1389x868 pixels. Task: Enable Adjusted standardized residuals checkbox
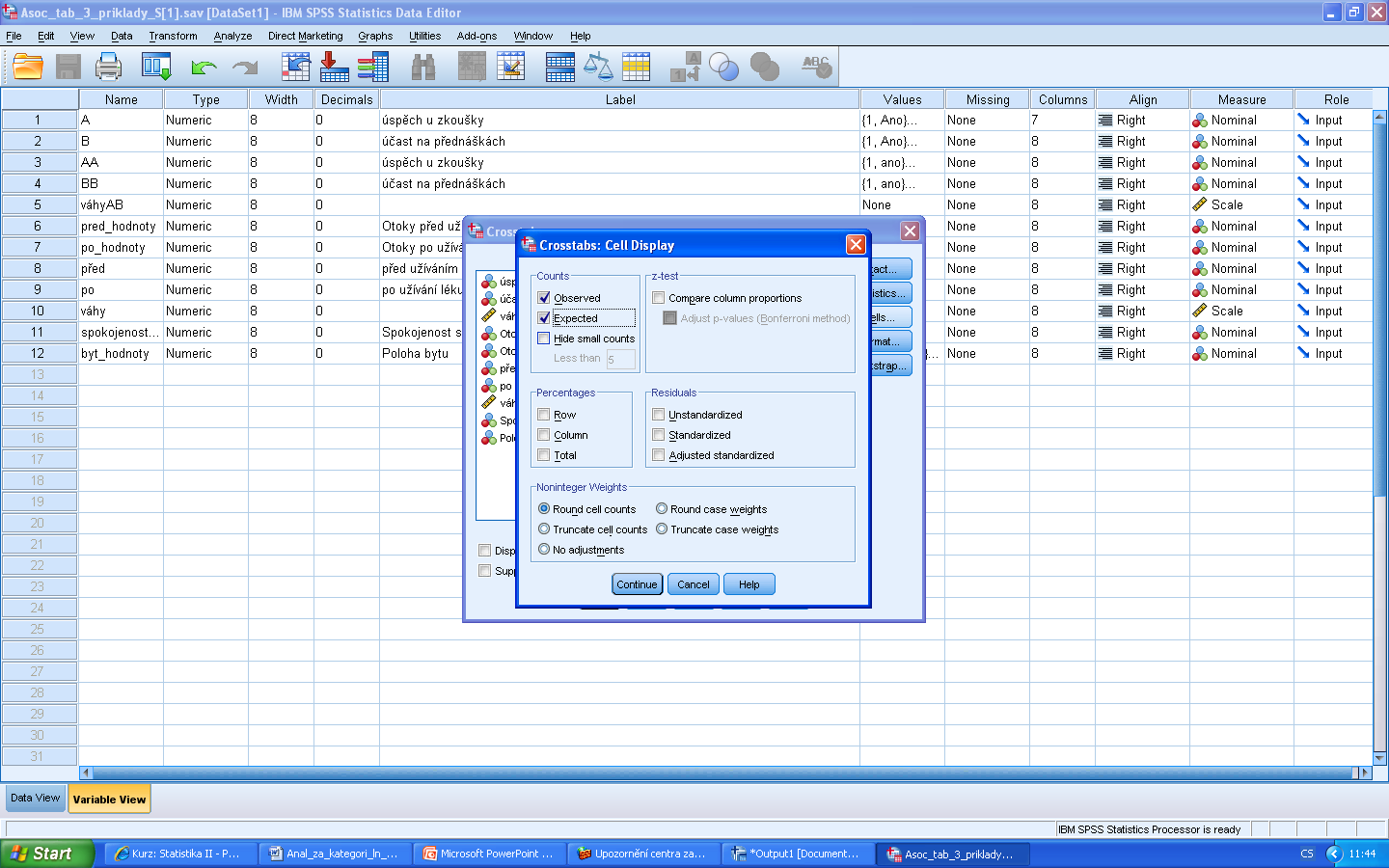pyautogui.click(x=659, y=455)
